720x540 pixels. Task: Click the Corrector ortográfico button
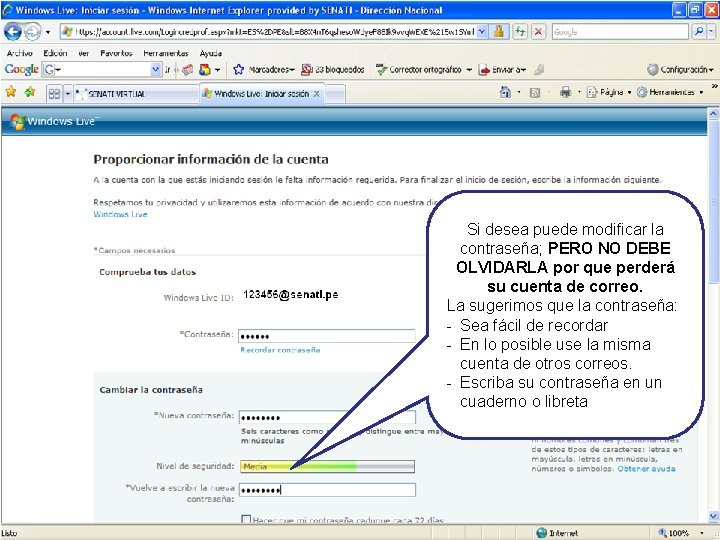pyautogui.click(x=418, y=69)
